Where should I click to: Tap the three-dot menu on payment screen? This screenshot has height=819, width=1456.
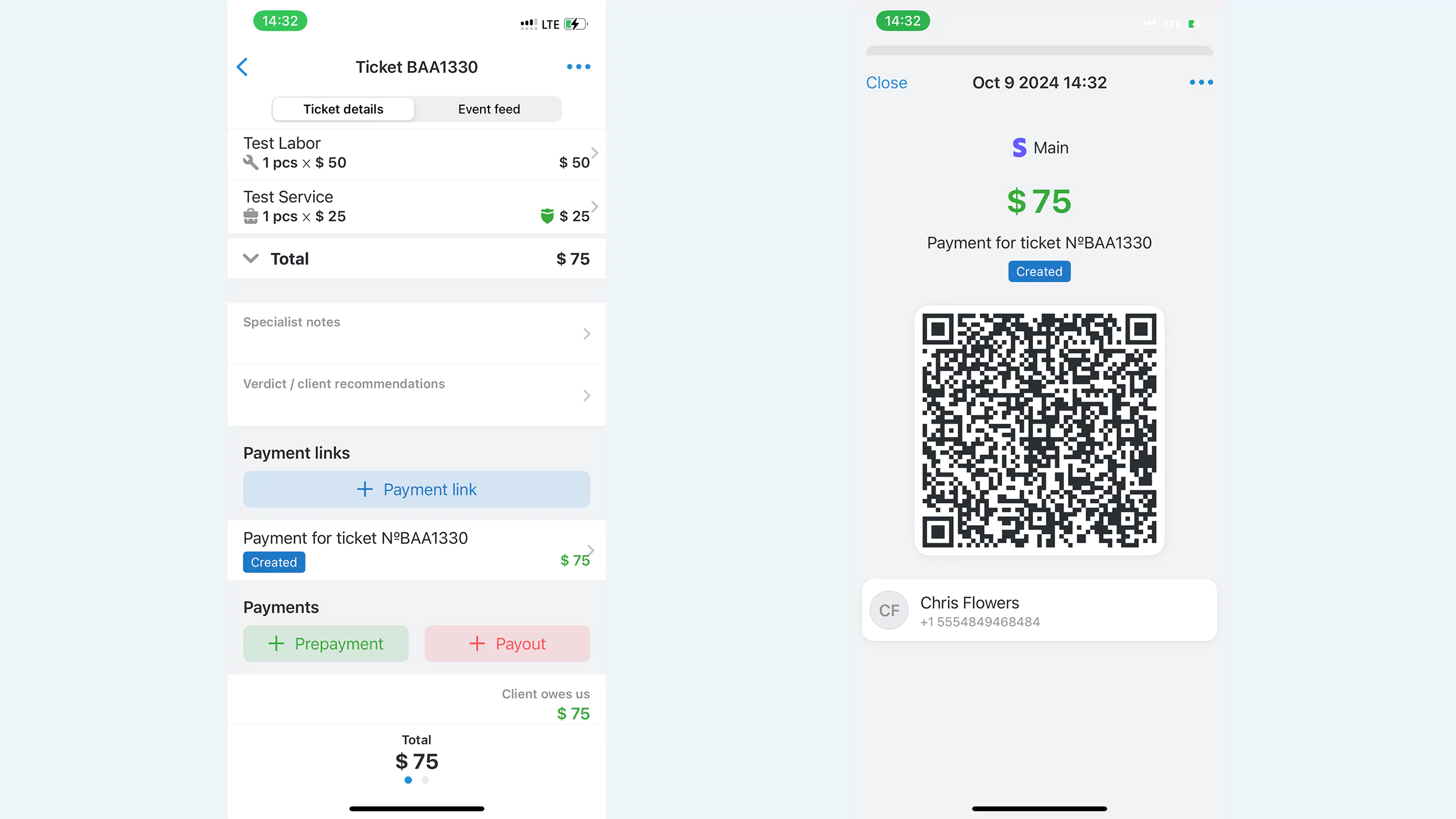click(1201, 82)
